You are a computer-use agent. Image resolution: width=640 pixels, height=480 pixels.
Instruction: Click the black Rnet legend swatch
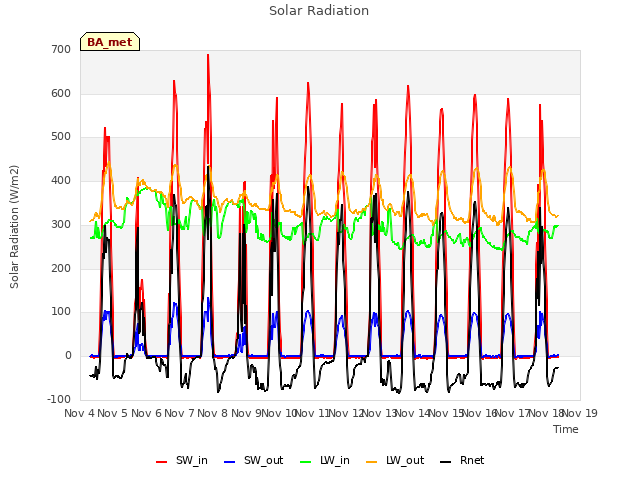point(446,462)
